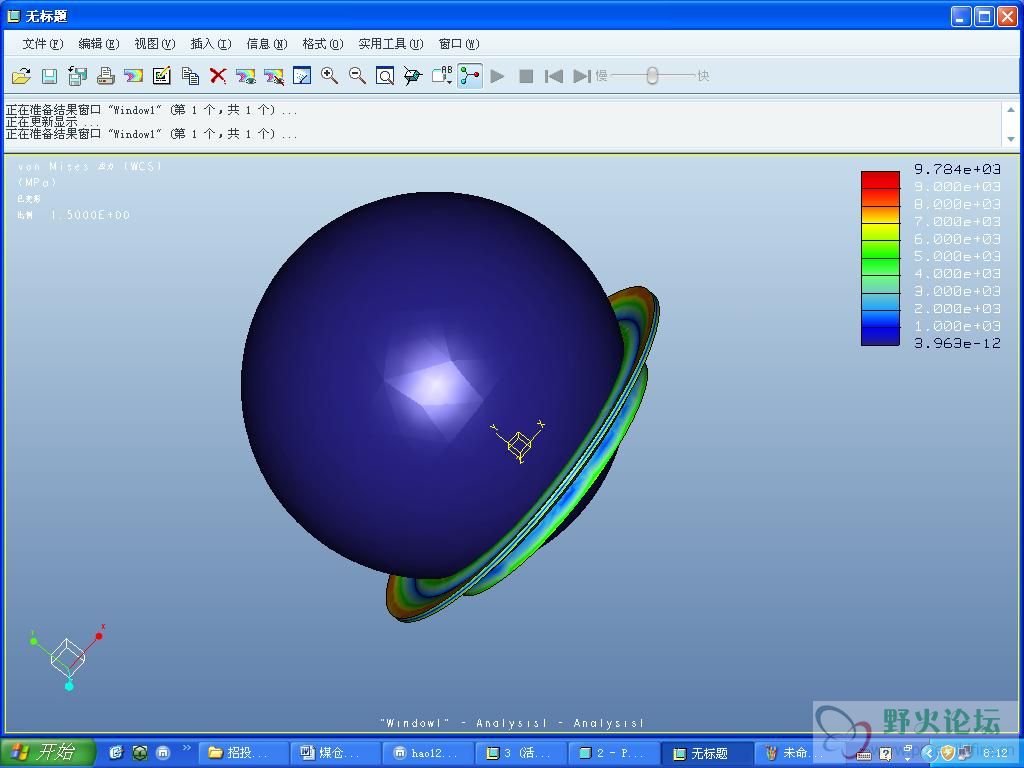This screenshot has width=1024, height=768.
Task: Close the 无标题 window
Action: pyautogui.click(x=1007, y=16)
